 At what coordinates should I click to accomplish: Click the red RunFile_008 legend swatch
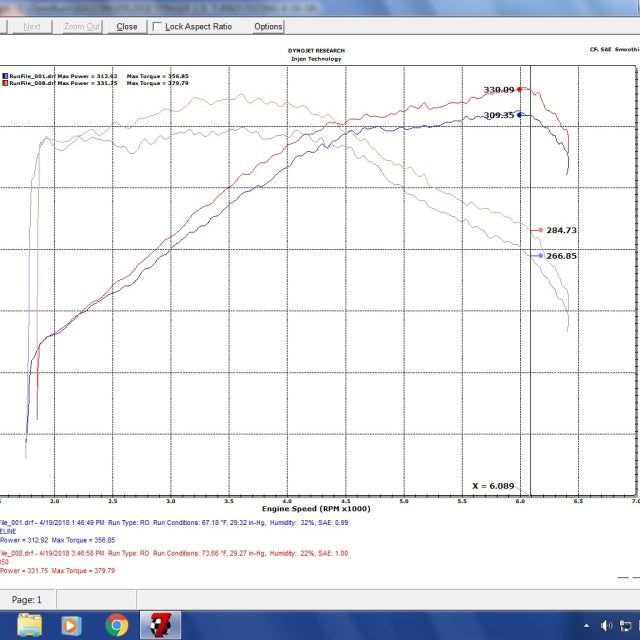point(3,83)
